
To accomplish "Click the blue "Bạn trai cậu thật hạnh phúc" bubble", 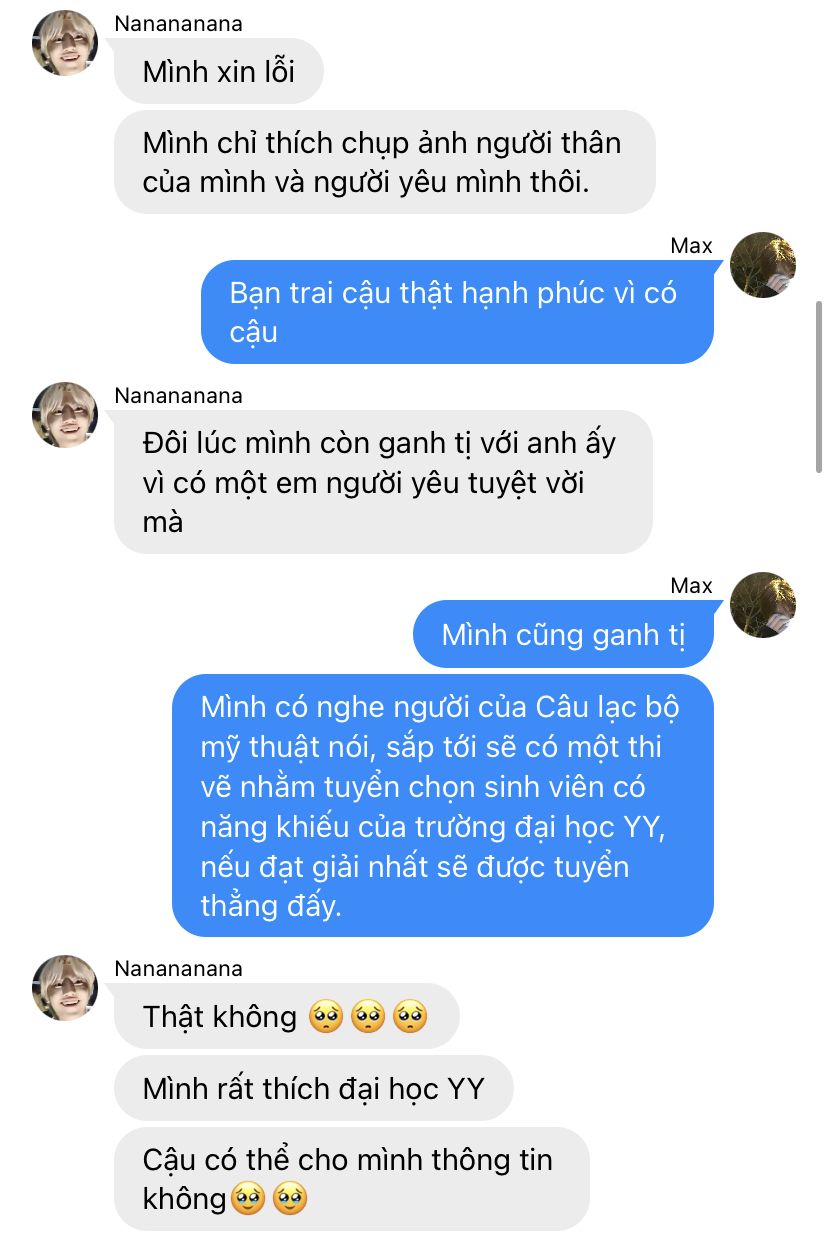I will (457, 312).
